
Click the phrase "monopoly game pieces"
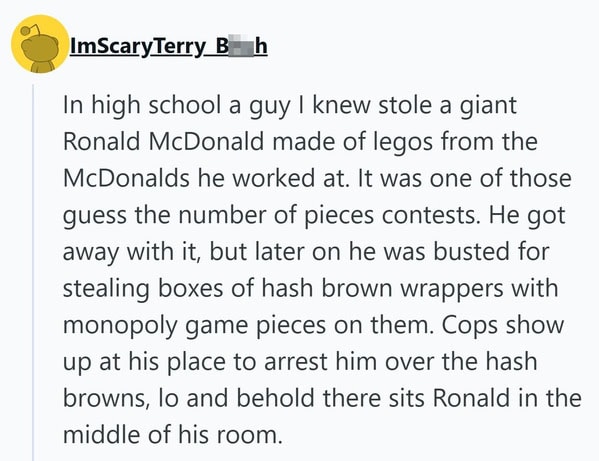click(194, 326)
